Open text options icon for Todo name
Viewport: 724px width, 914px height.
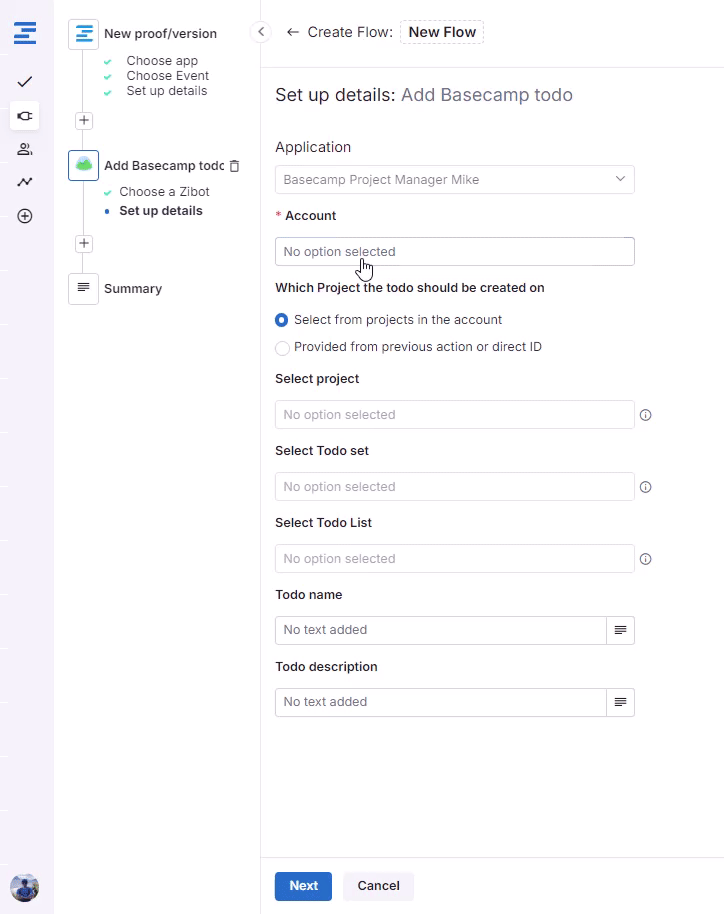[x=620, y=630]
